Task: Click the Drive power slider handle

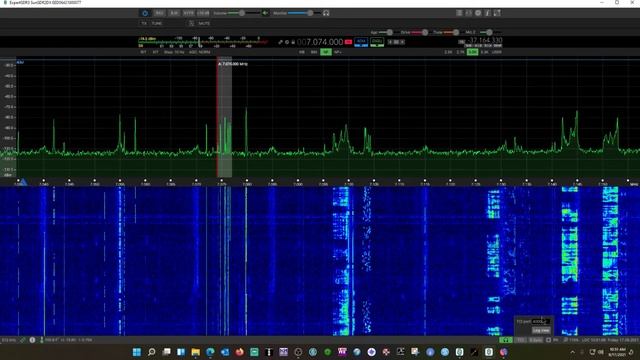Action: coord(425,32)
